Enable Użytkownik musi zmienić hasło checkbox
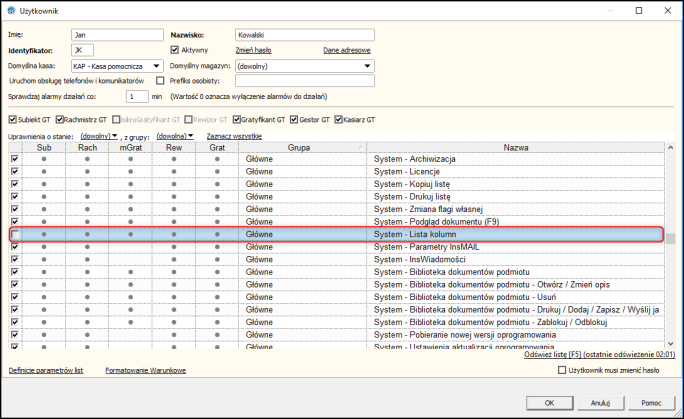684x419 pixels. pyautogui.click(x=562, y=370)
